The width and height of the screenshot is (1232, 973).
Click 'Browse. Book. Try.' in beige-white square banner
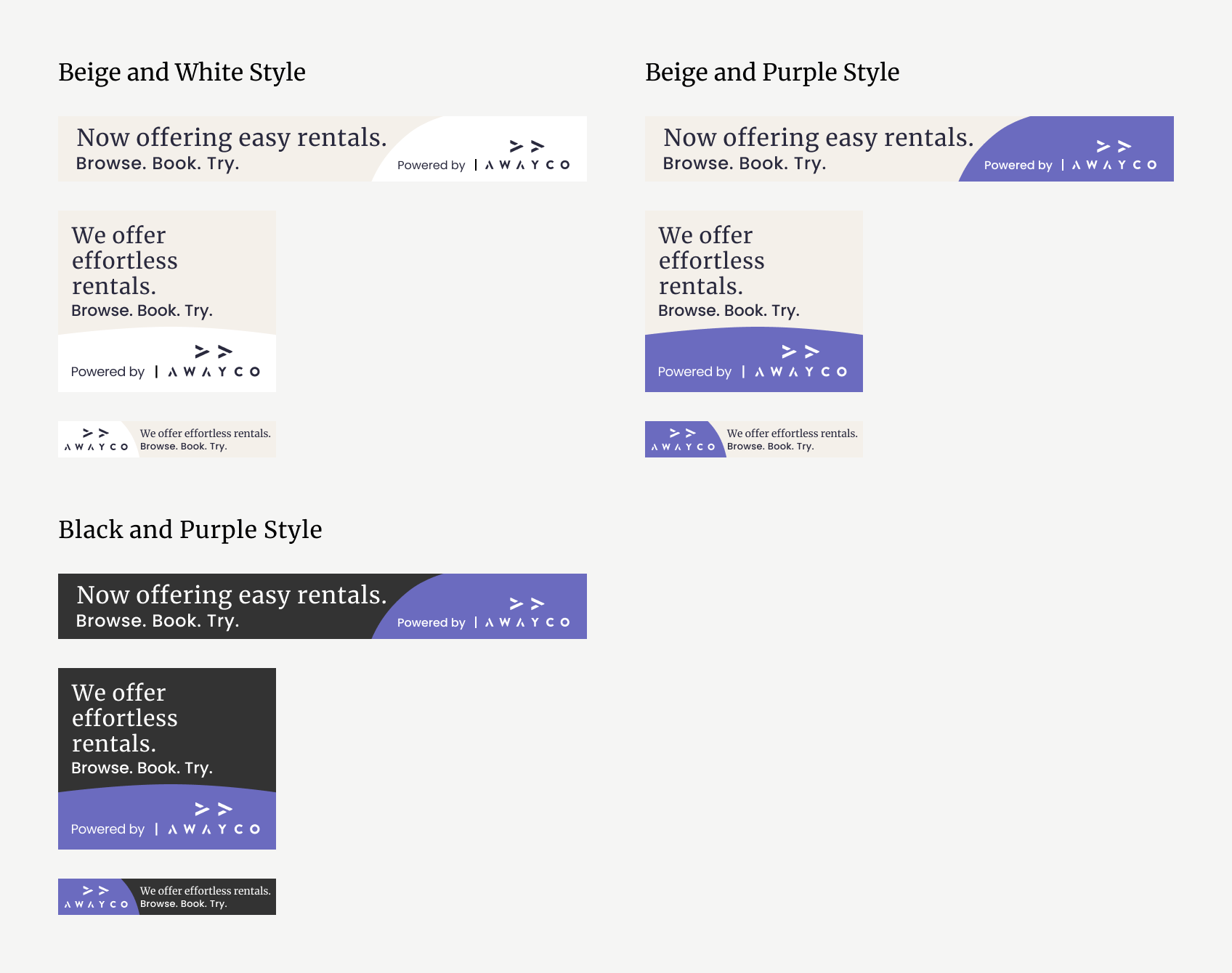[142, 311]
